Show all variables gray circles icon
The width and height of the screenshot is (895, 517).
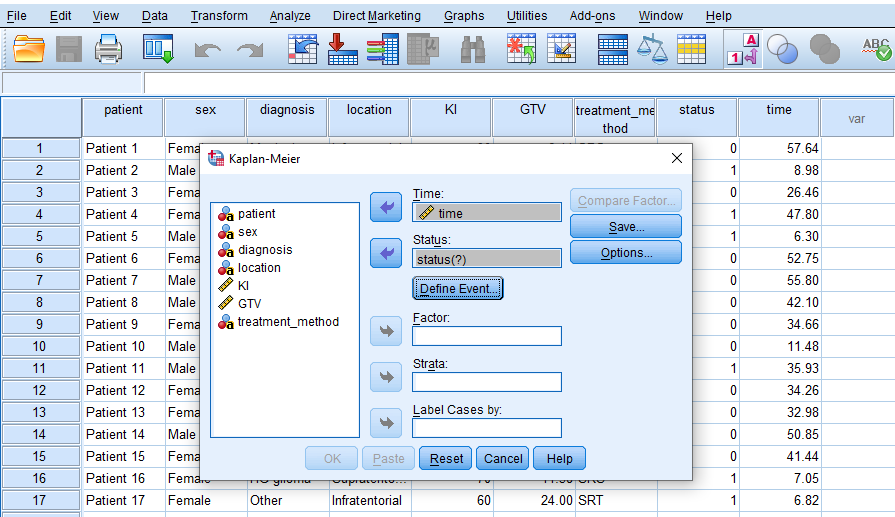point(824,49)
